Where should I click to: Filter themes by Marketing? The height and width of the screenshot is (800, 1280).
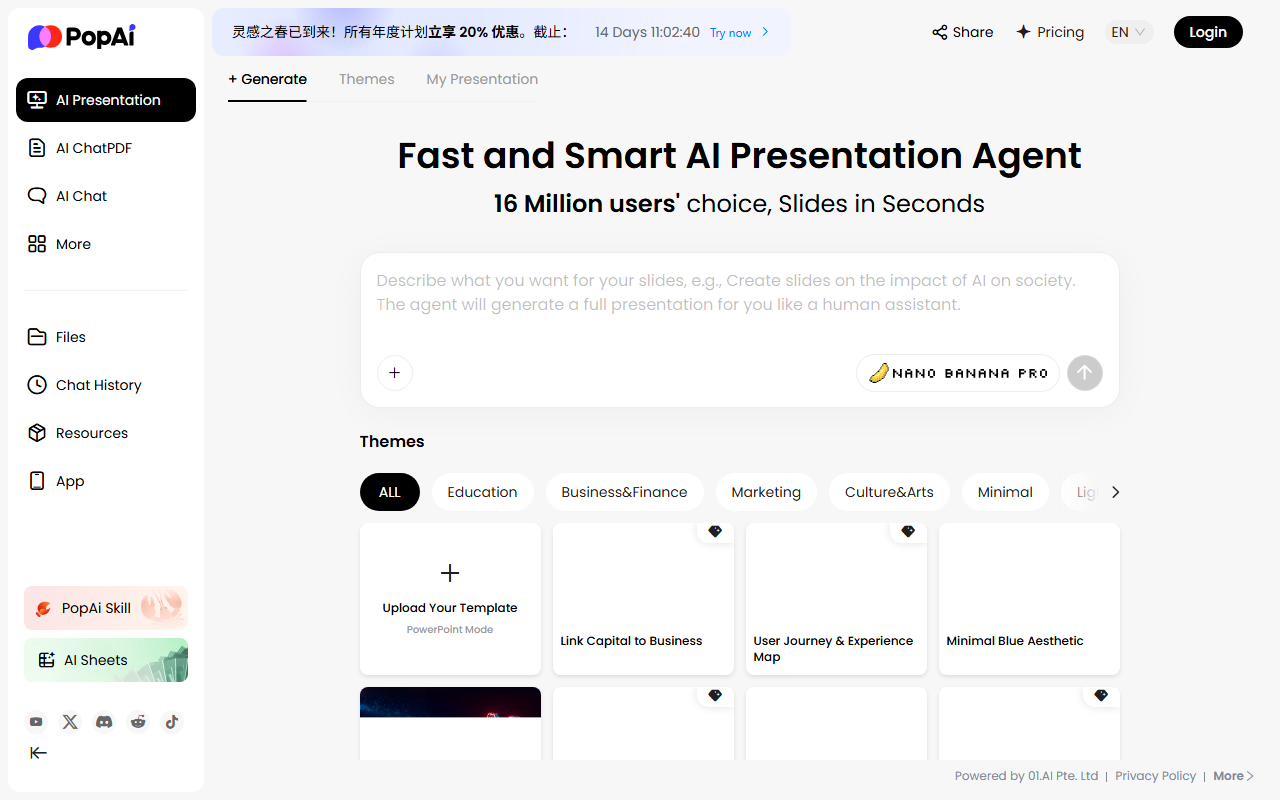(x=766, y=492)
